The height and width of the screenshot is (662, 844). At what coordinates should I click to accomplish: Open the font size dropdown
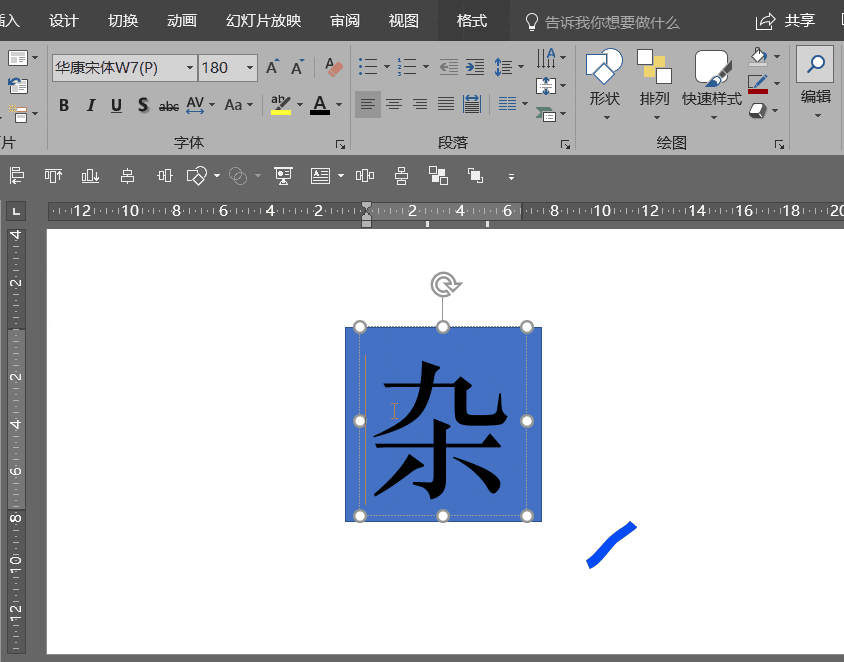pos(249,68)
